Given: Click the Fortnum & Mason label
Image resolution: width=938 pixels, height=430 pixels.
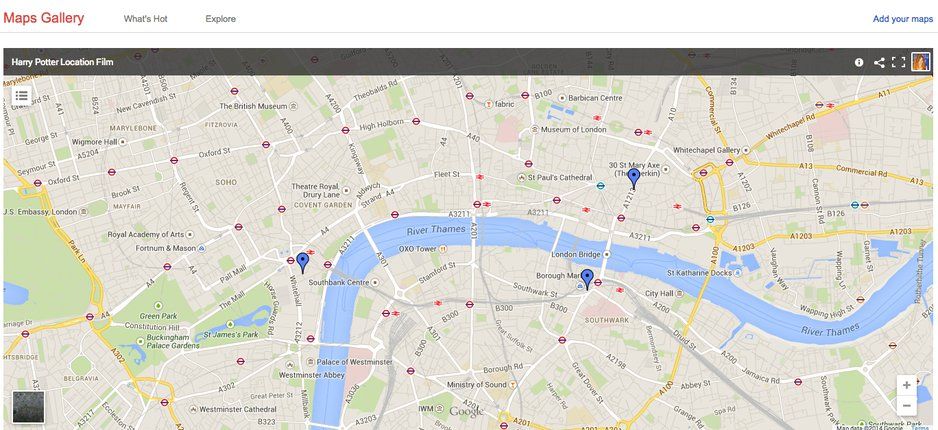Looking at the screenshot, I should pos(166,248).
